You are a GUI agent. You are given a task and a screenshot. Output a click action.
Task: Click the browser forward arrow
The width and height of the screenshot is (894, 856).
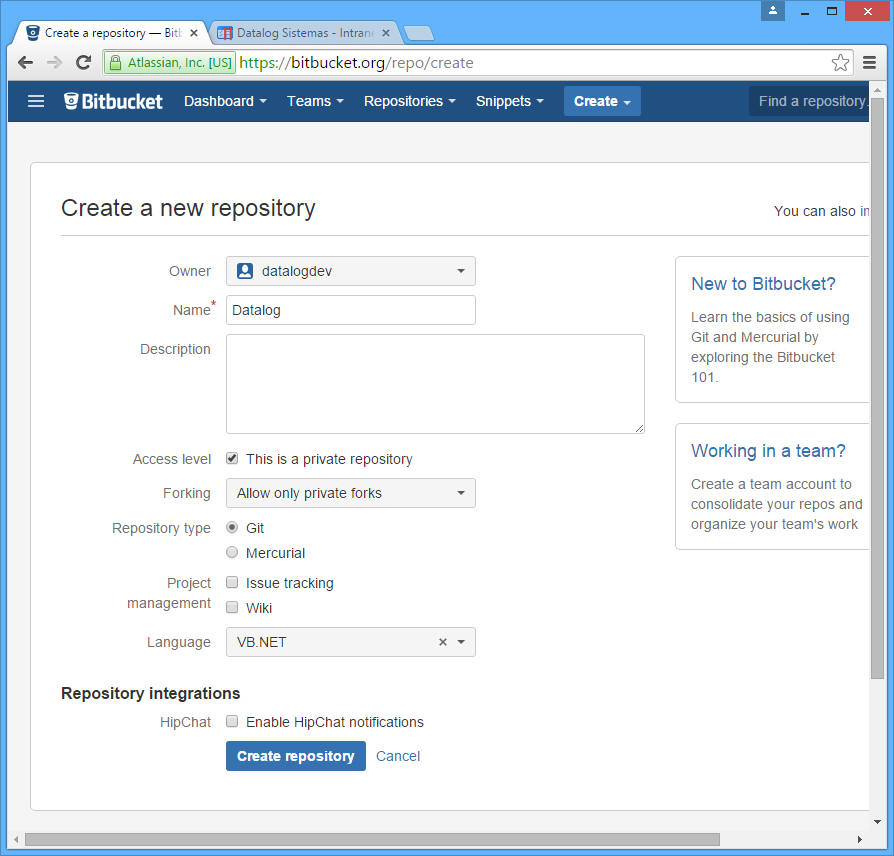[54, 63]
